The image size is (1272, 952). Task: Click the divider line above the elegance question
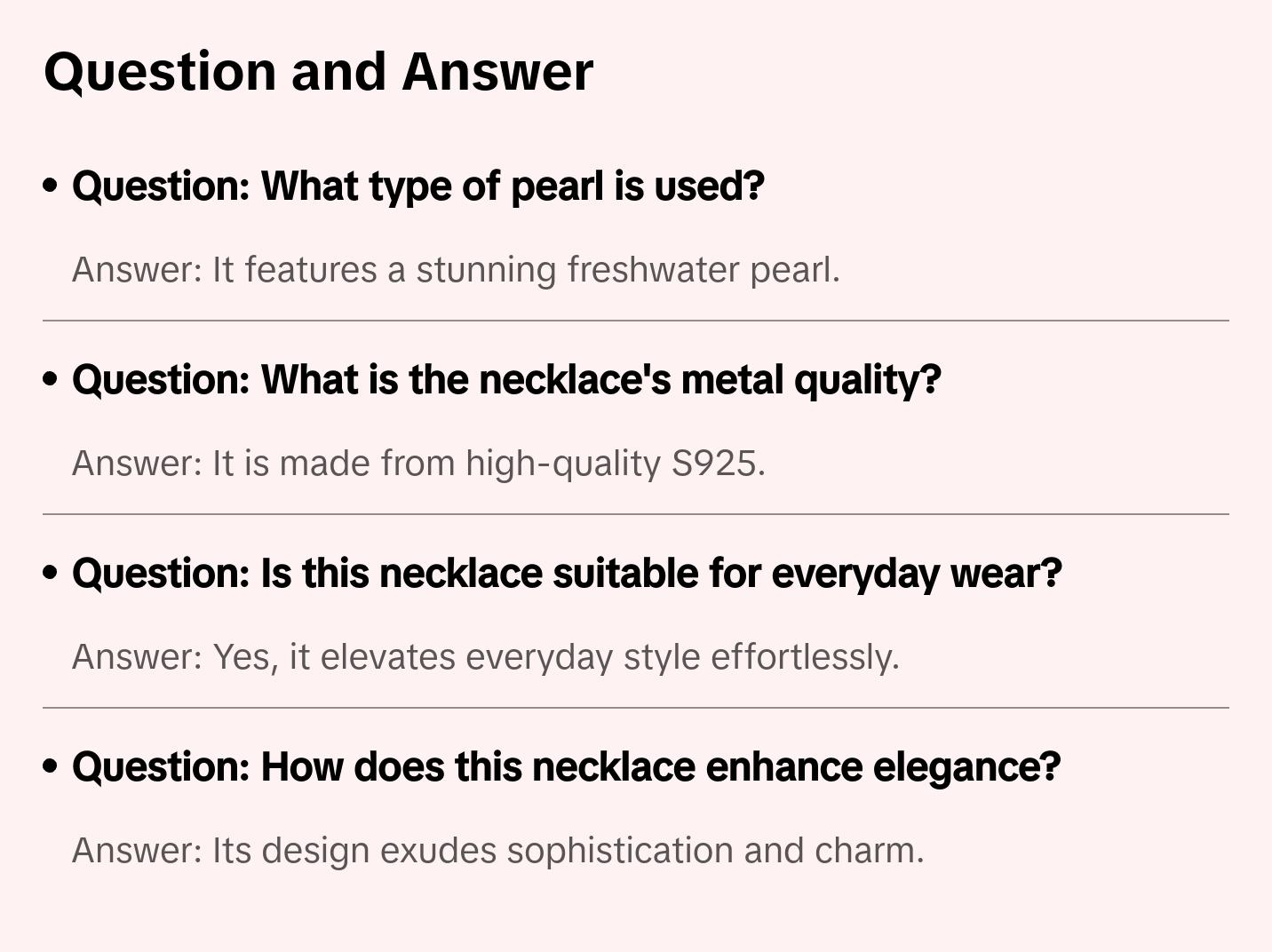point(636,708)
